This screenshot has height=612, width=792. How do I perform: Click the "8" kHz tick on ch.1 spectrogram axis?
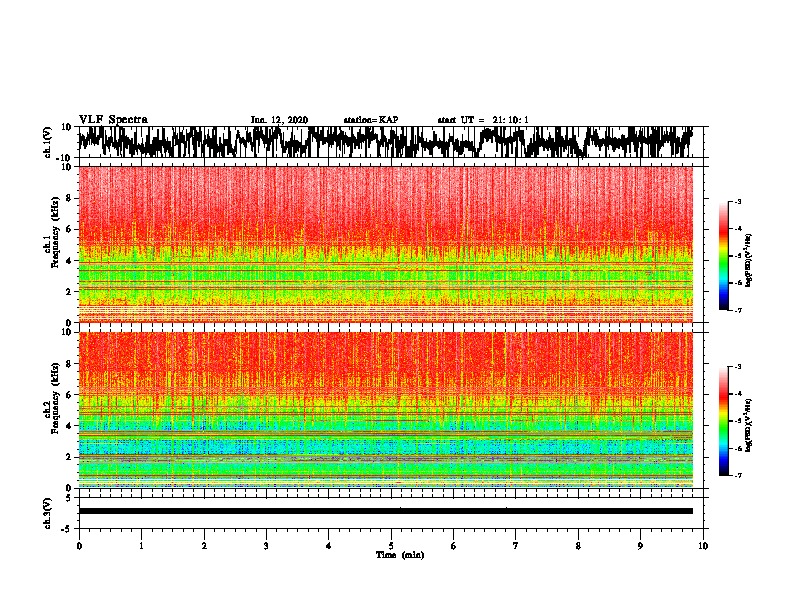tap(70, 198)
